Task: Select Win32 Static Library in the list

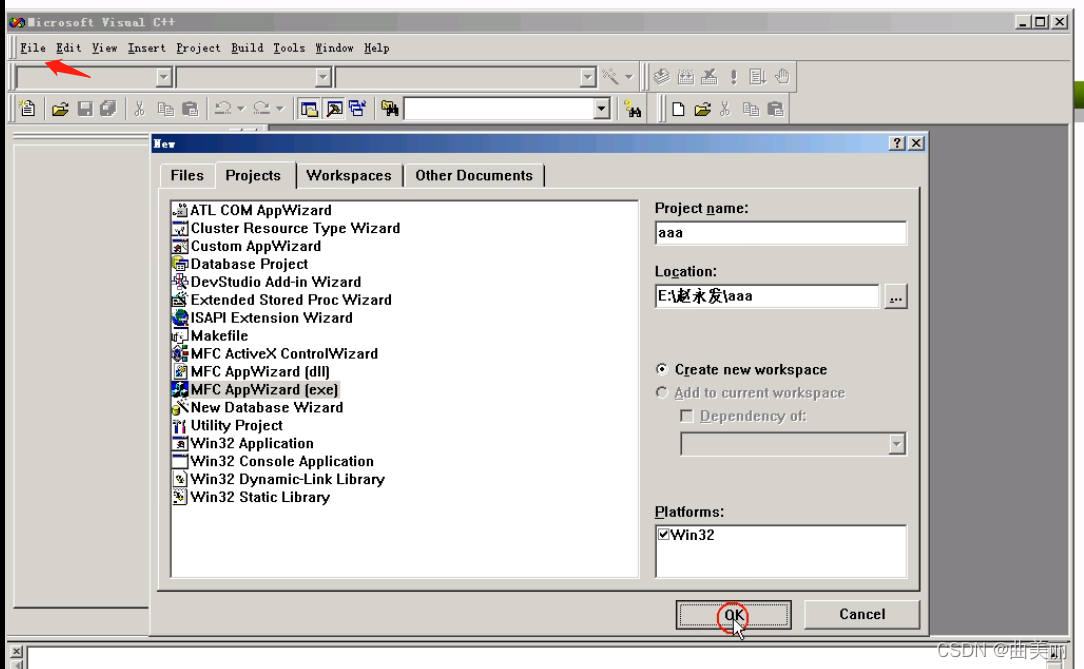Action: [261, 497]
